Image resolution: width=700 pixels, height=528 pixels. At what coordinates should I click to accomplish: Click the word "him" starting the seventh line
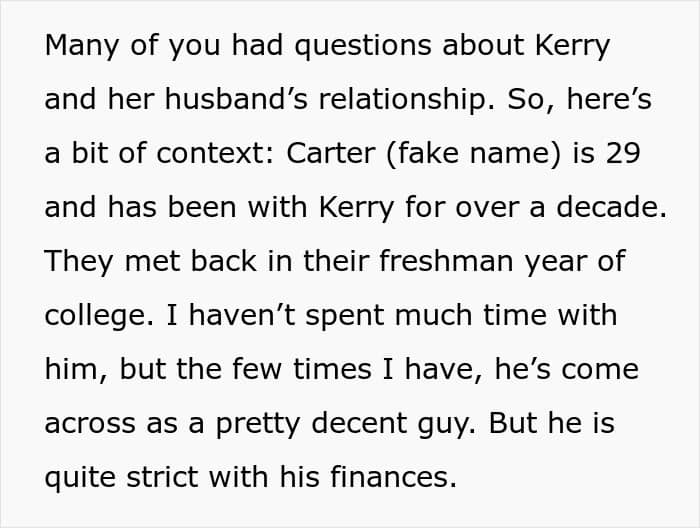pyautogui.click(x=71, y=369)
